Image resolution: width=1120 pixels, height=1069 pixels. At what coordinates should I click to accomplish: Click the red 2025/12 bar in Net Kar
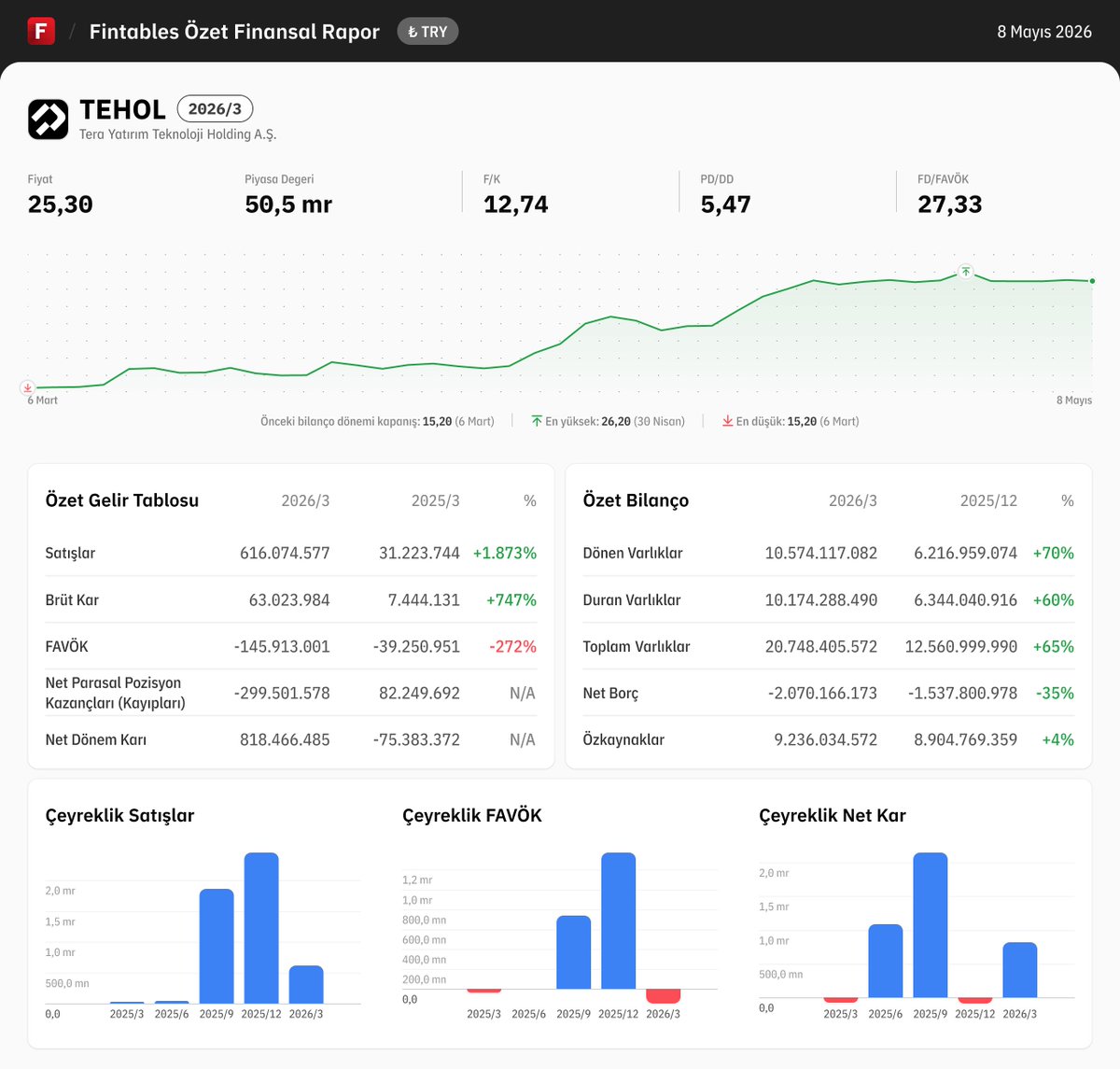pos(975,1000)
